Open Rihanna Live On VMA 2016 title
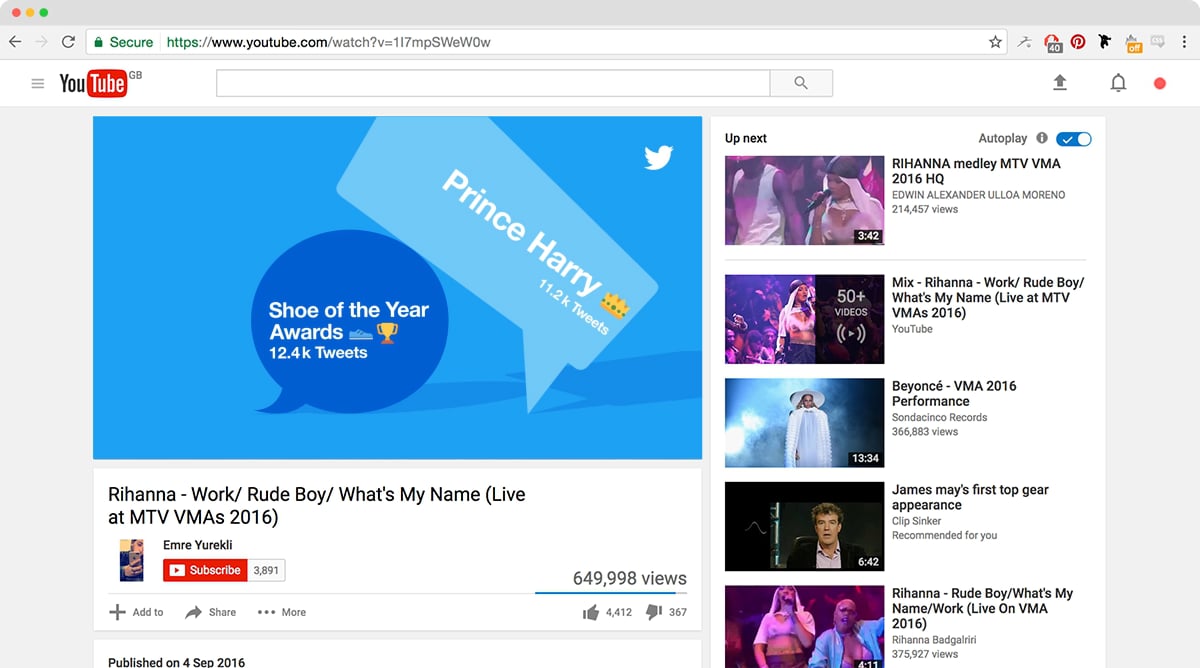 point(982,608)
